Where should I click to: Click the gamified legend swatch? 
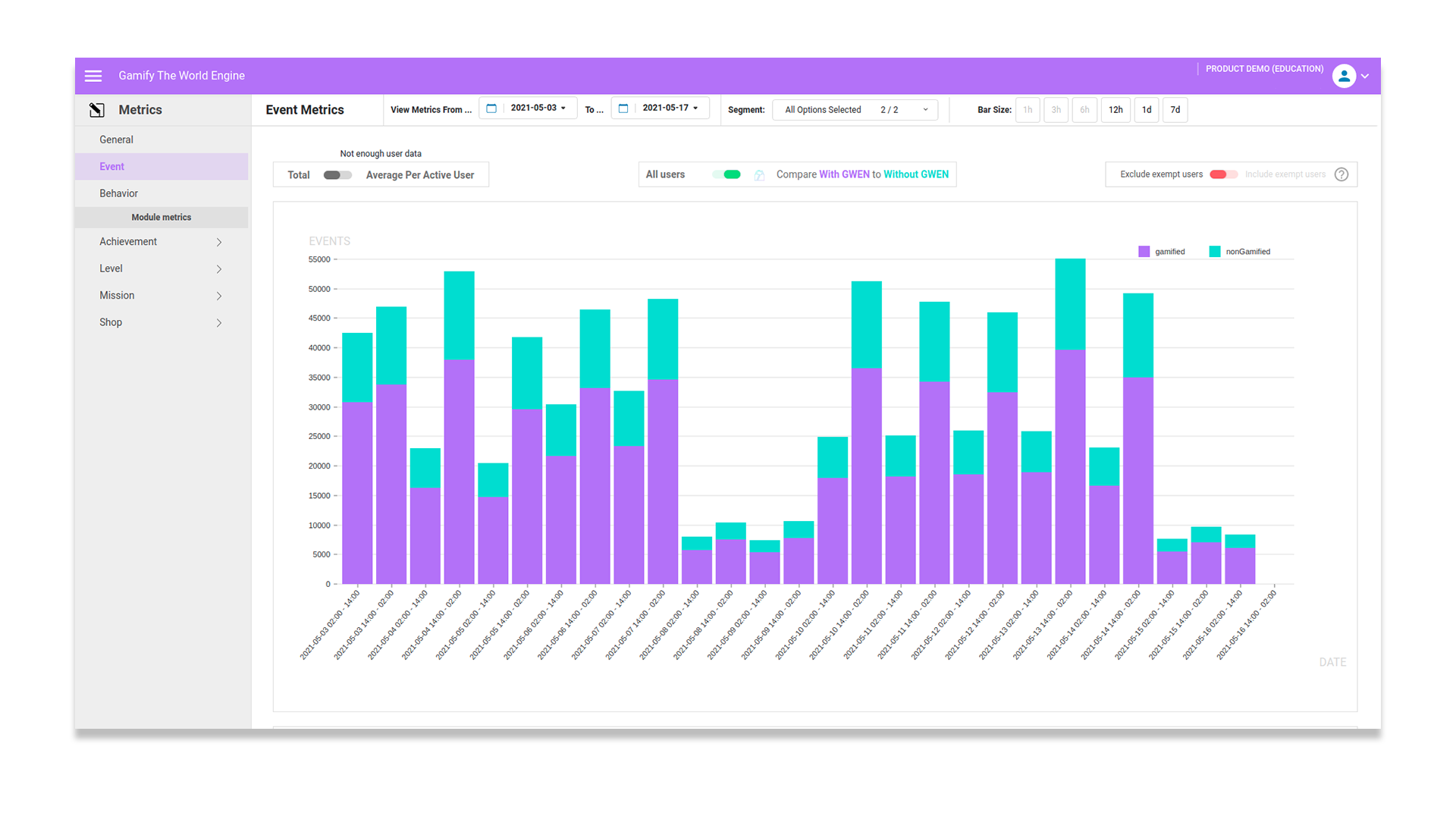tap(1144, 252)
